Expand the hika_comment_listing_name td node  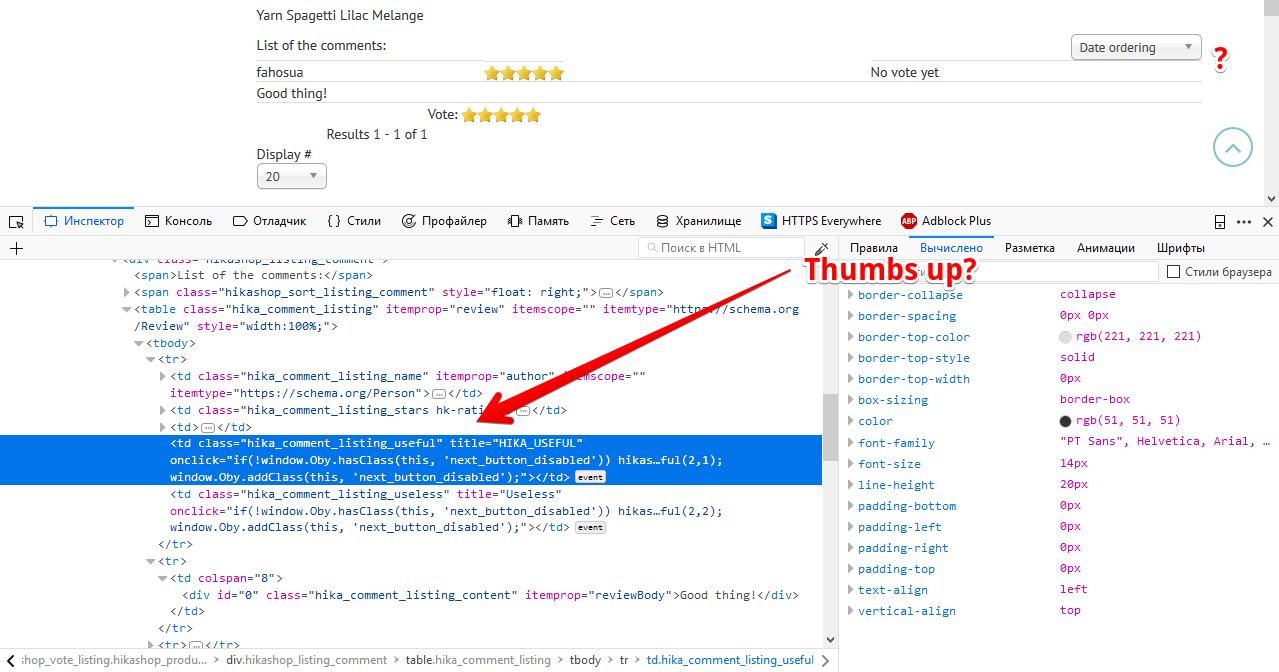click(x=163, y=376)
